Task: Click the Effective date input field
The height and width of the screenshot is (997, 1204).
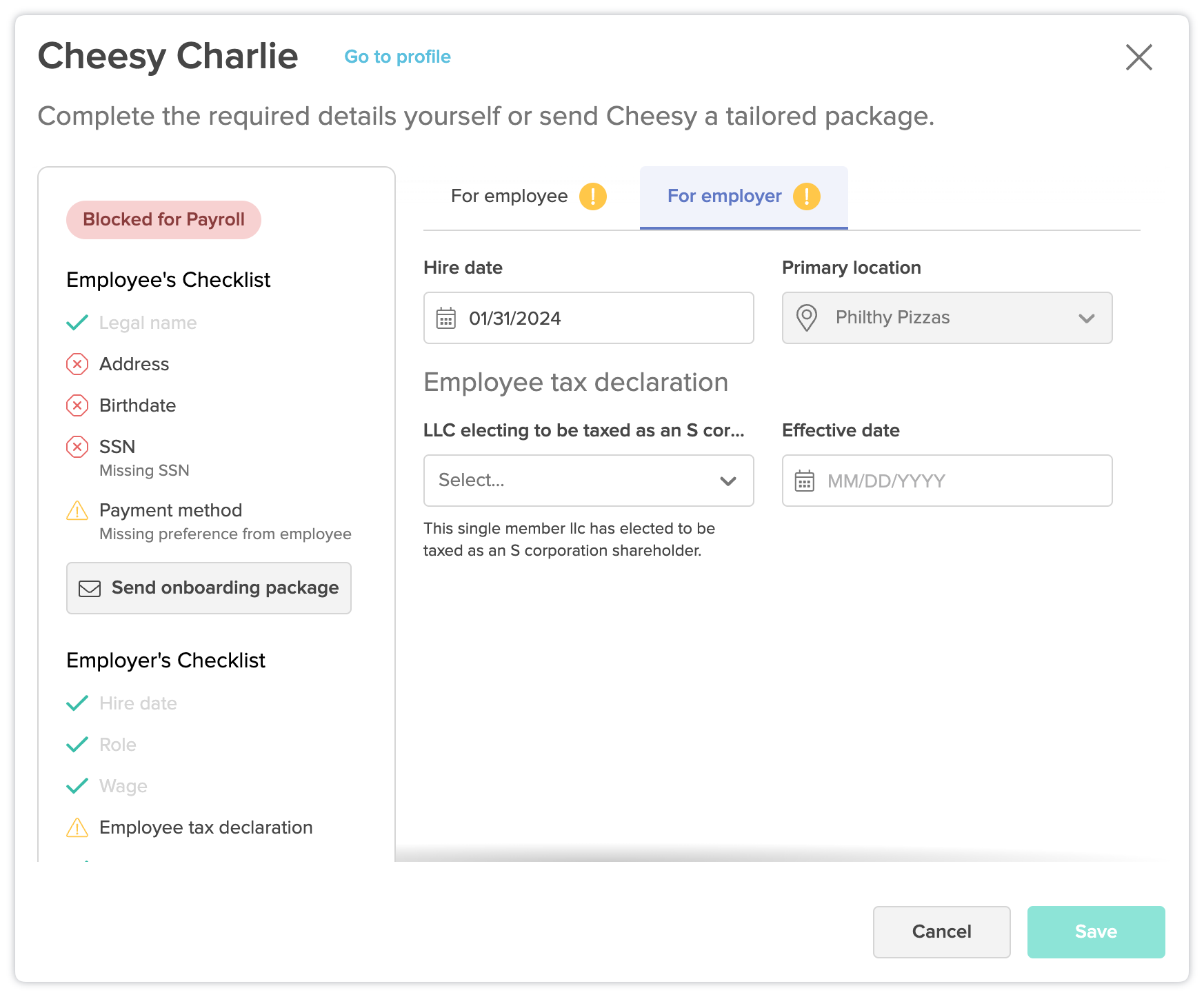Action: [x=947, y=481]
